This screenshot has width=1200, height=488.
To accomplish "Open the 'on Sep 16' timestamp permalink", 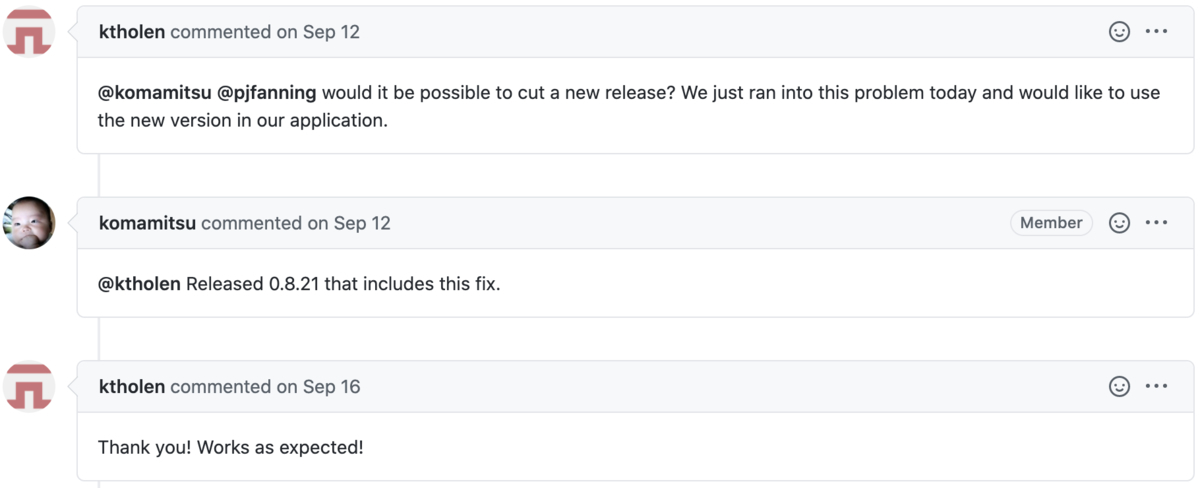I will click(x=318, y=387).
